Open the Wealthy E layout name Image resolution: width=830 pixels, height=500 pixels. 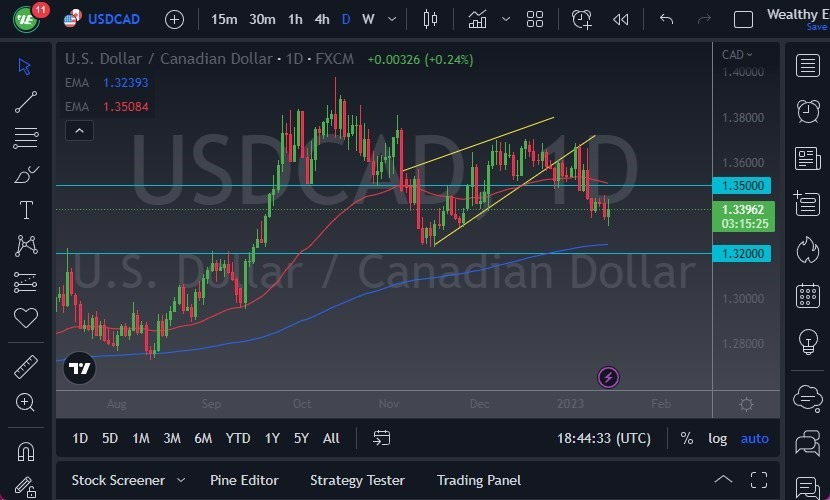797,15
